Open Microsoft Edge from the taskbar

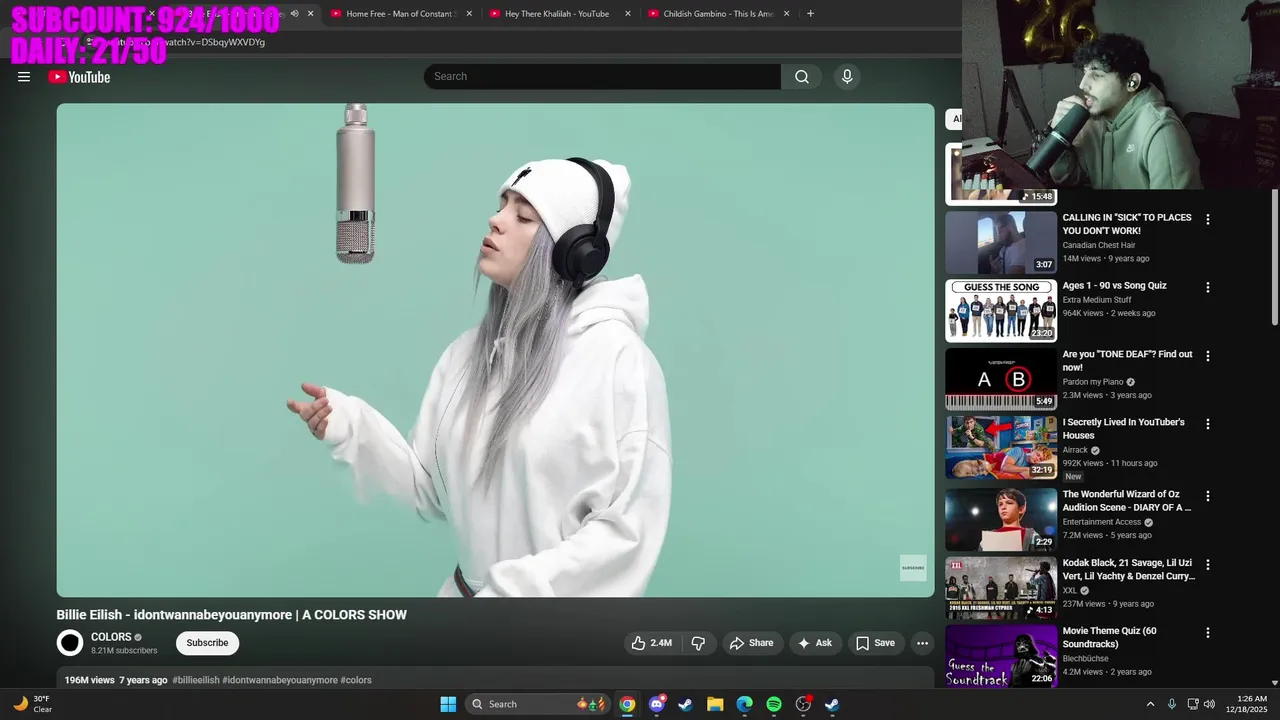[744, 704]
